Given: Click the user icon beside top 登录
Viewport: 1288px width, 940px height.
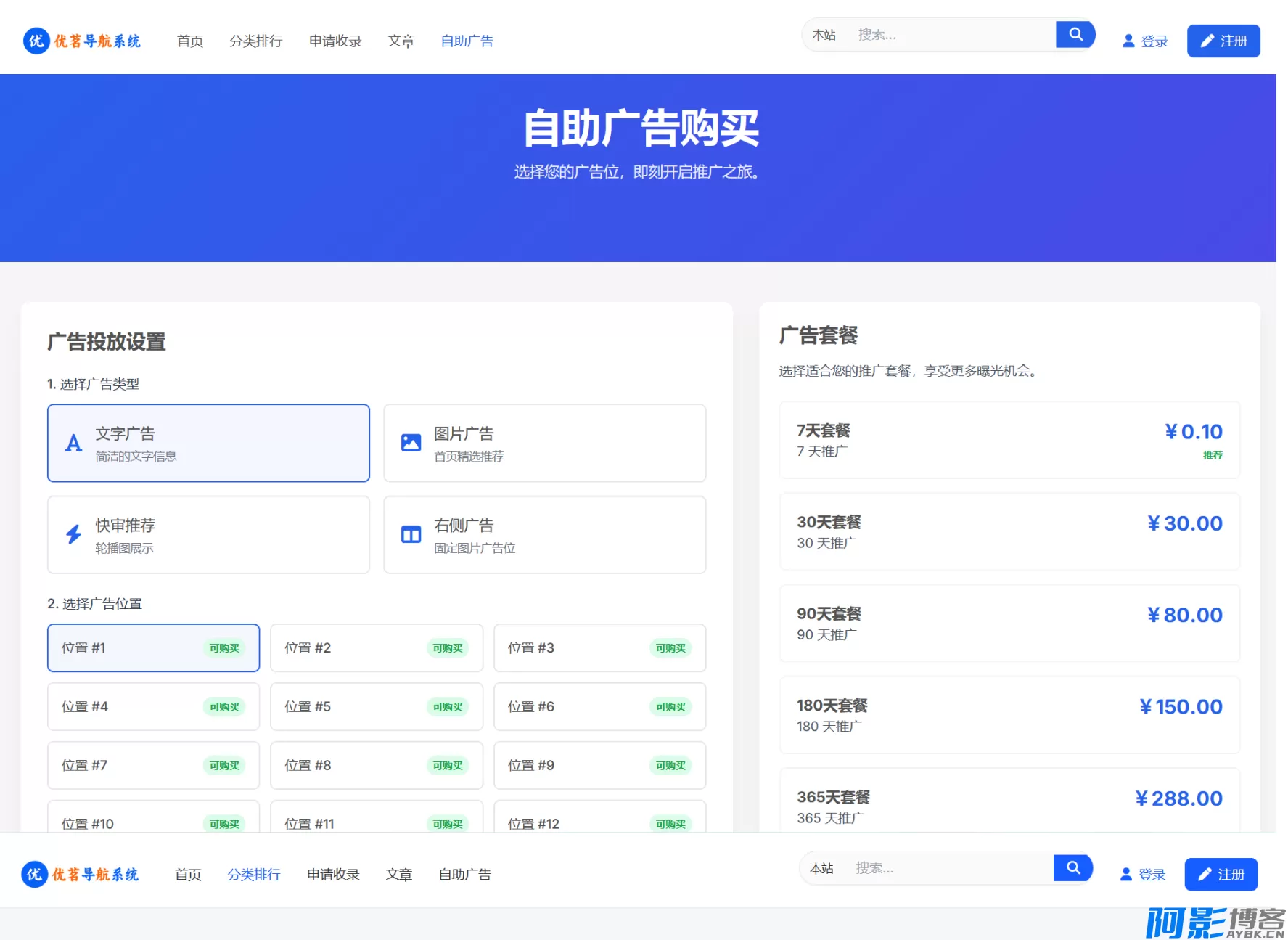Looking at the screenshot, I should click(1128, 41).
